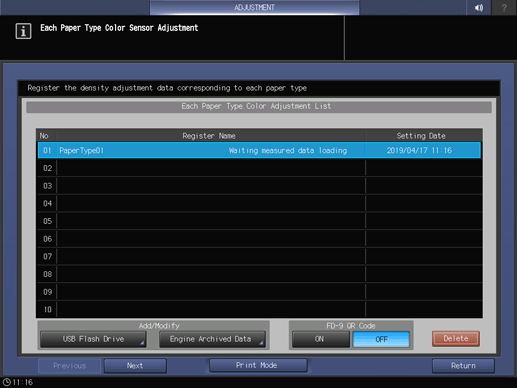Mute sound with the speaker icon
517x388 pixels.
point(479,7)
